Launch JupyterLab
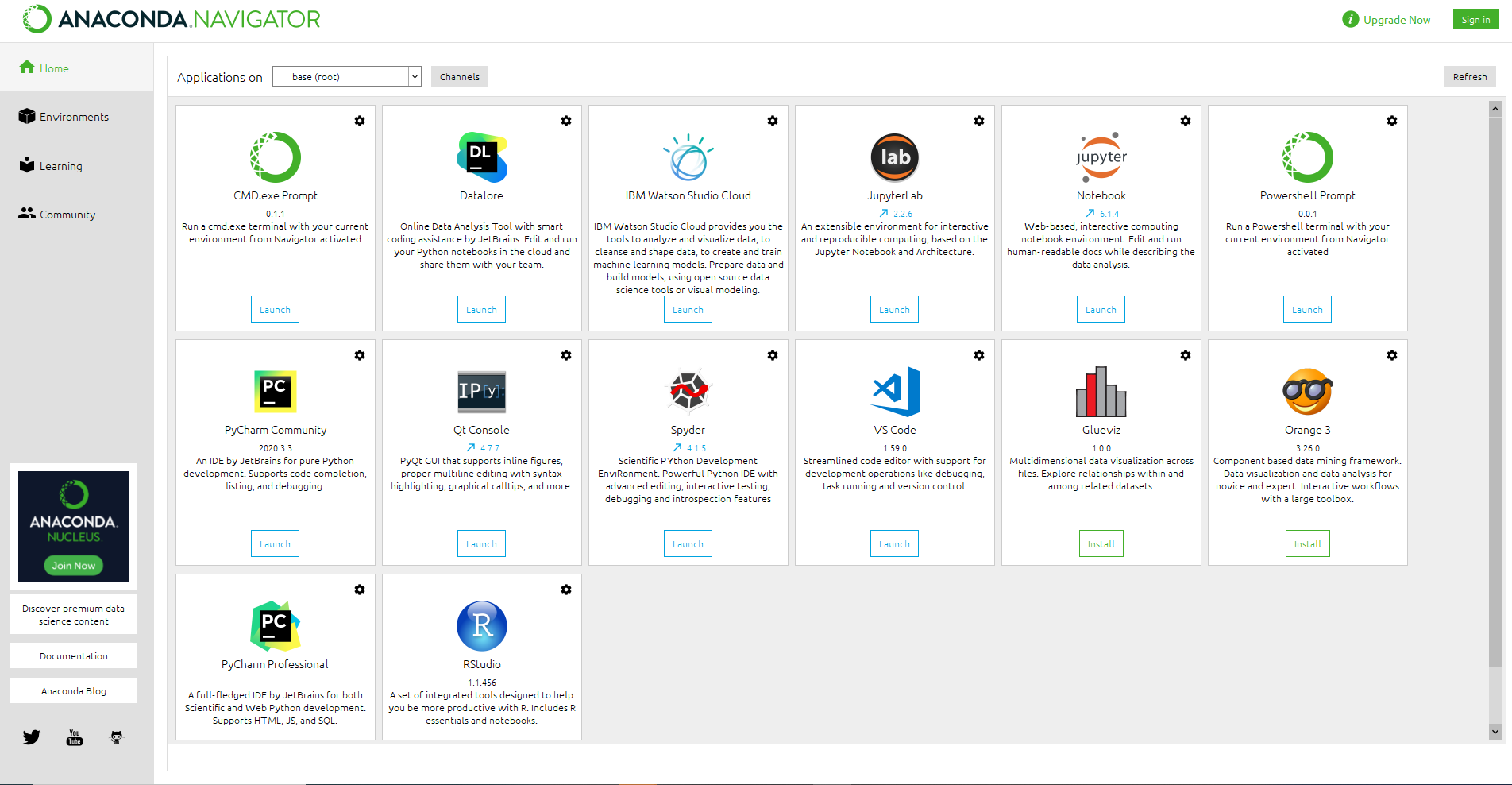The width and height of the screenshot is (1512, 785). tap(895, 309)
